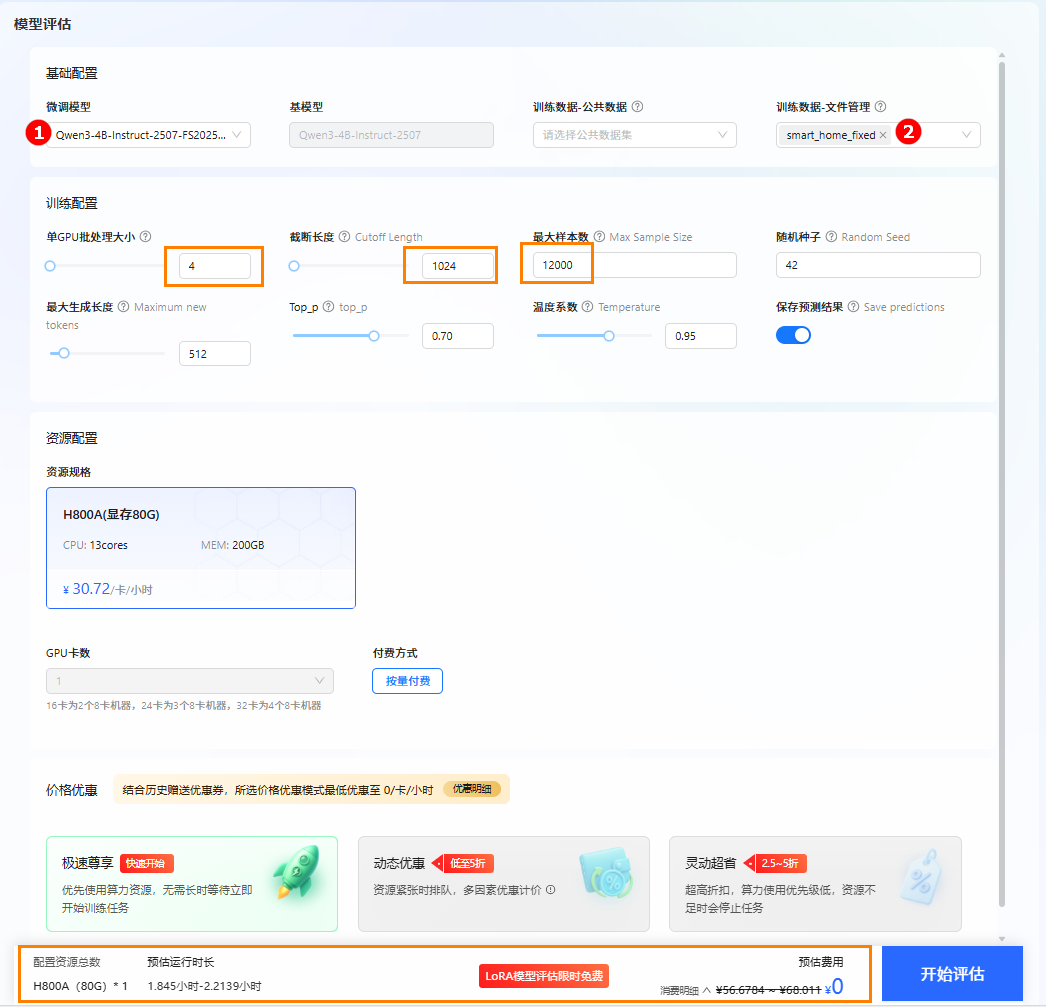Toggle the 保存预测结果 switch off

[793, 335]
